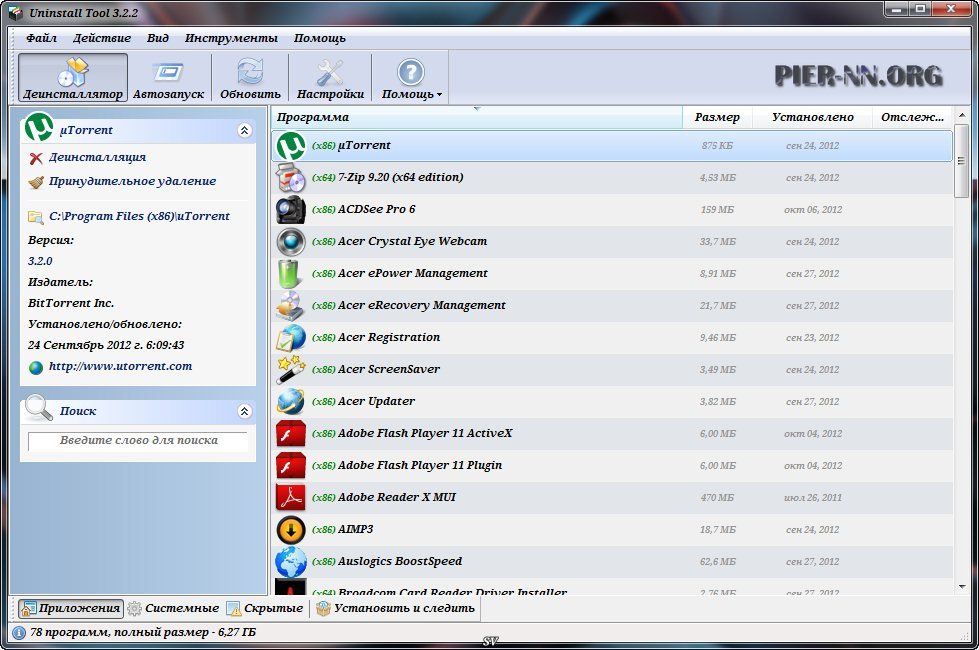Click the search field Введите слово для поиска

[x=138, y=440]
